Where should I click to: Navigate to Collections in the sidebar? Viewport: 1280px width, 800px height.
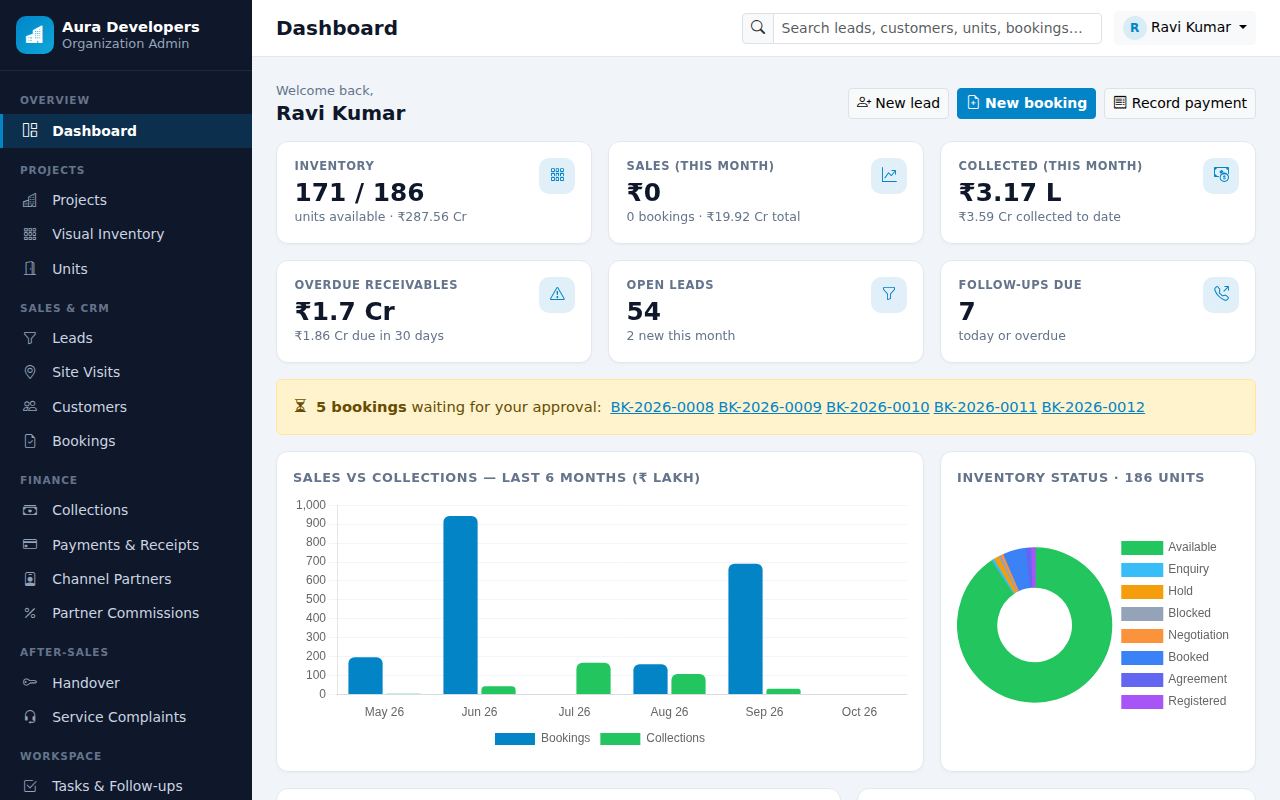pos(126,510)
